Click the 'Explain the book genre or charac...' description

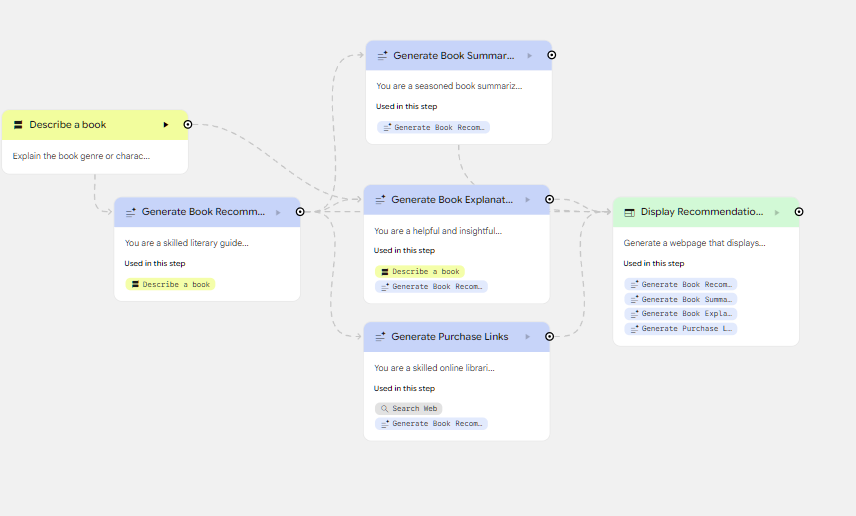(x=81, y=156)
